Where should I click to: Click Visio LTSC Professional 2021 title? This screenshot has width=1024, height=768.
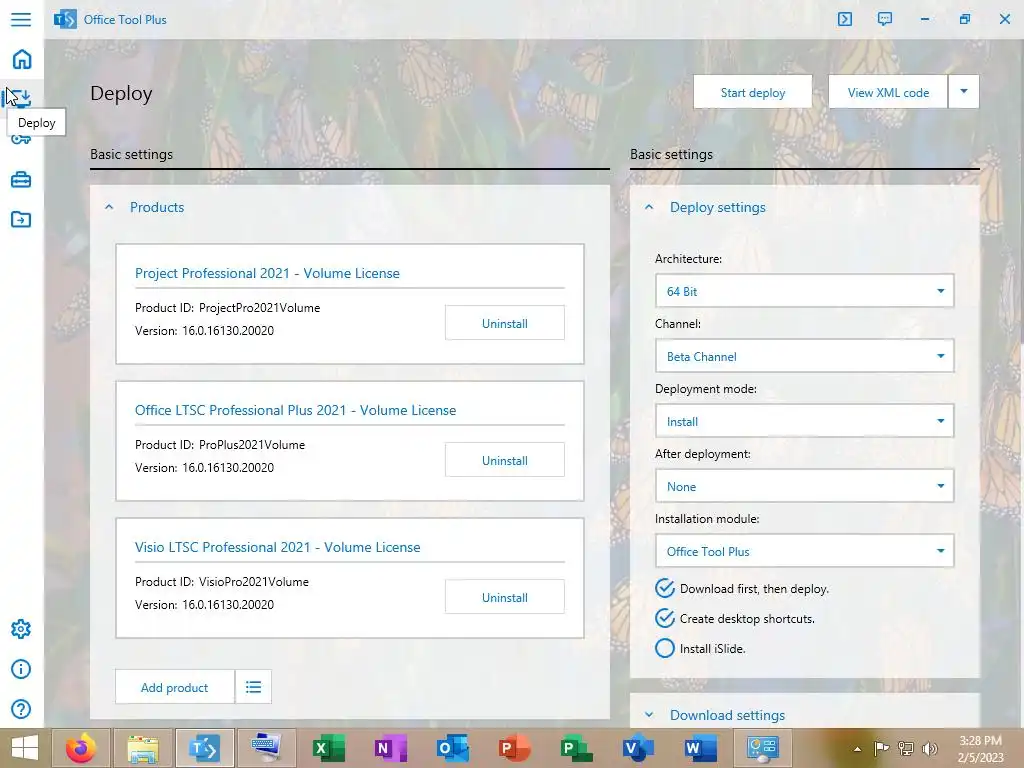[x=278, y=547]
